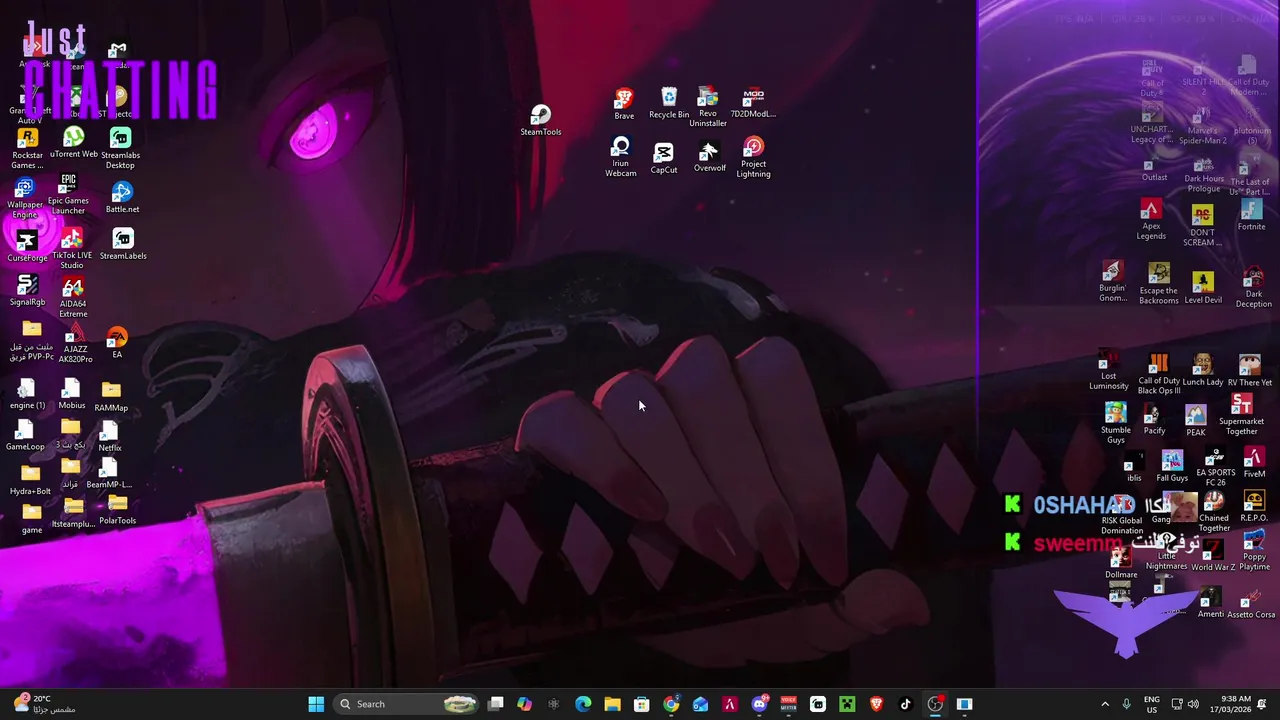Image resolution: width=1280 pixels, height=720 pixels.
Task: Open SignalRgb desktop shortcut
Action: pos(27,291)
